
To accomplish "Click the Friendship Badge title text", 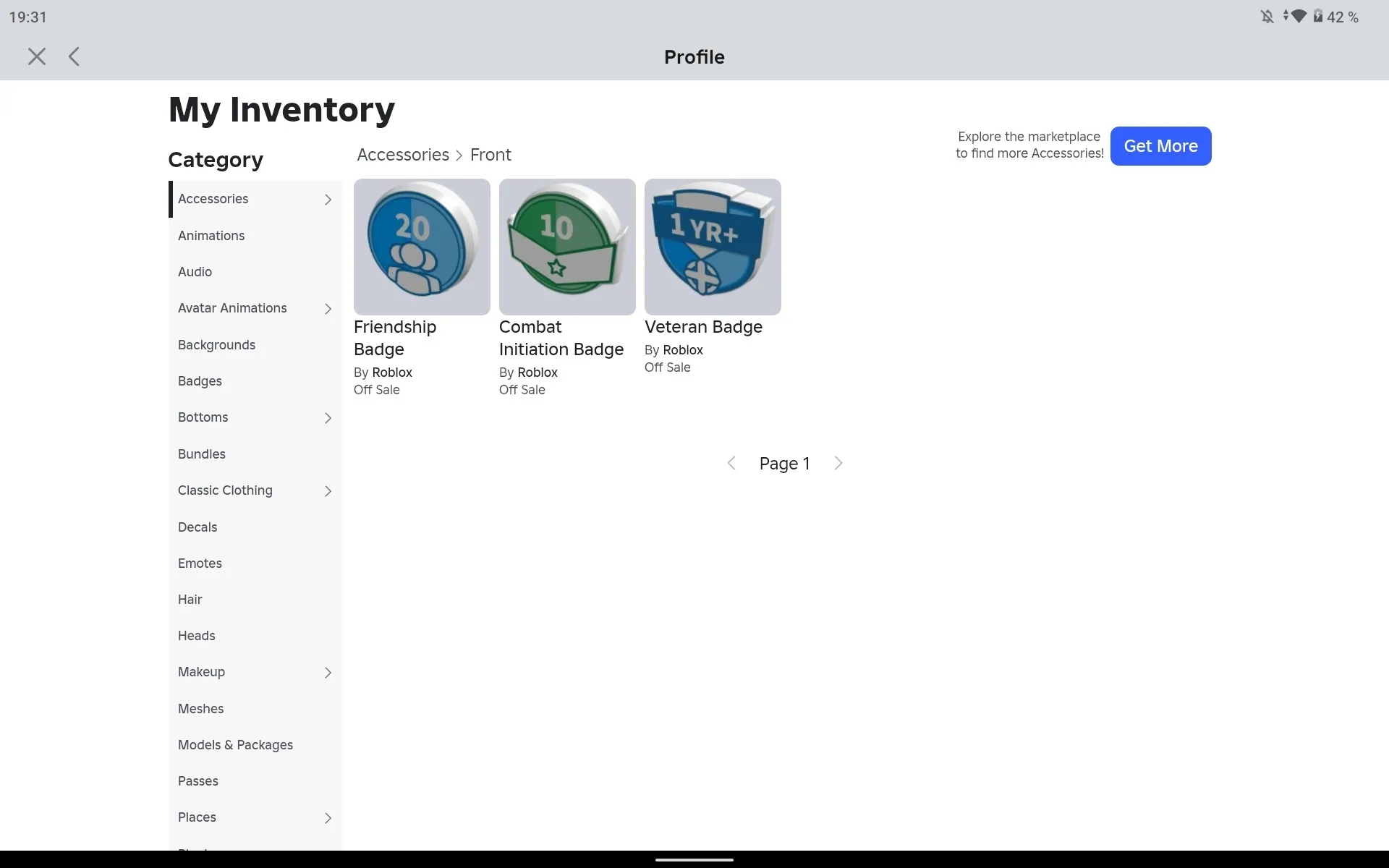I will click(x=395, y=338).
